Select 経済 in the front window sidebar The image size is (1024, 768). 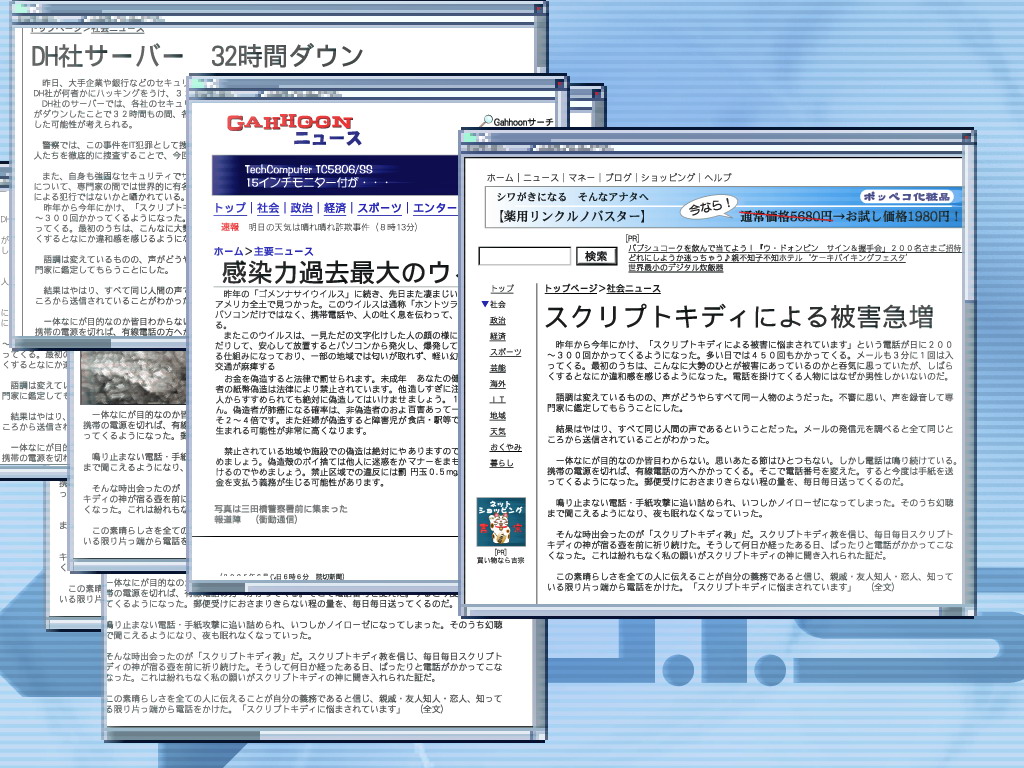click(x=498, y=336)
